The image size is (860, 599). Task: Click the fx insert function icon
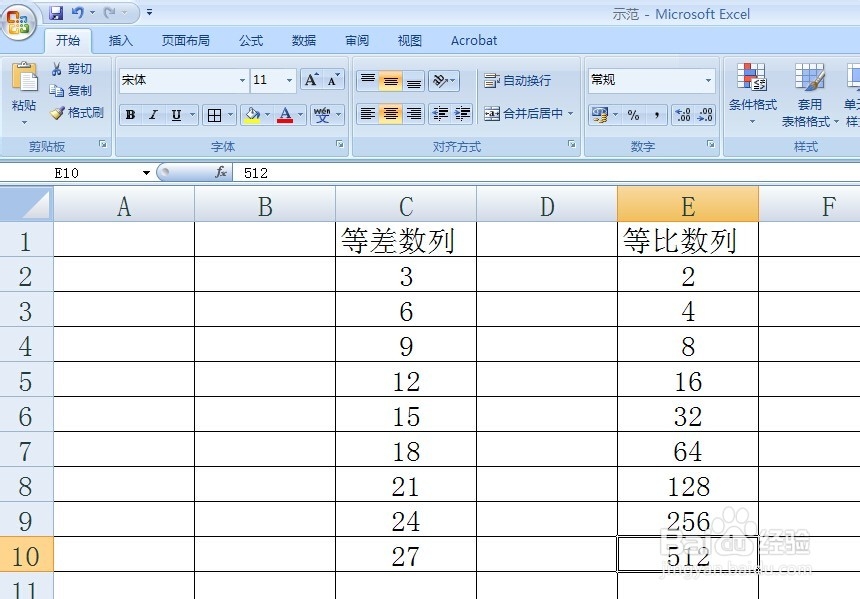tap(221, 173)
